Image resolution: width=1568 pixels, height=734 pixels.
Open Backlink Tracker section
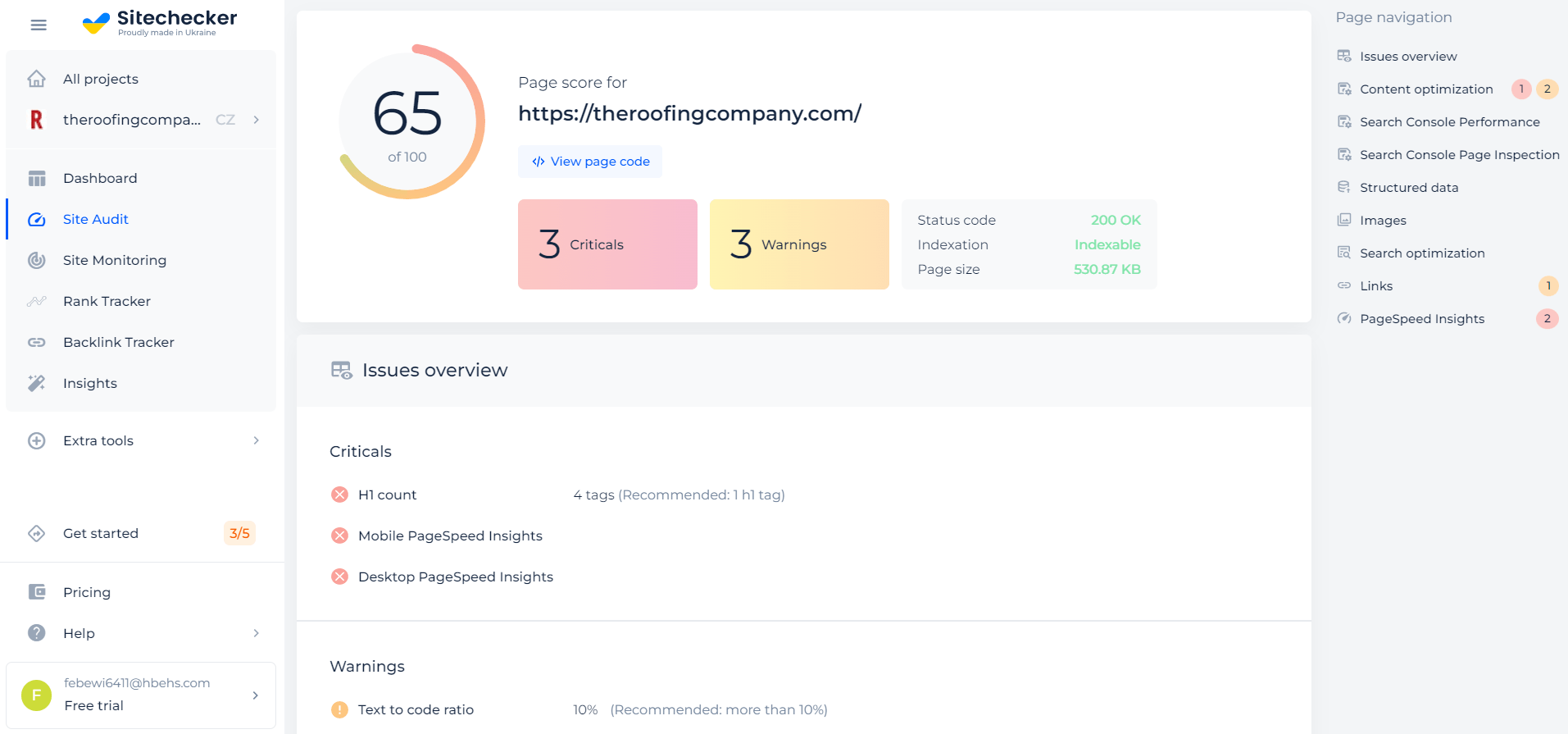[x=141, y=342]
